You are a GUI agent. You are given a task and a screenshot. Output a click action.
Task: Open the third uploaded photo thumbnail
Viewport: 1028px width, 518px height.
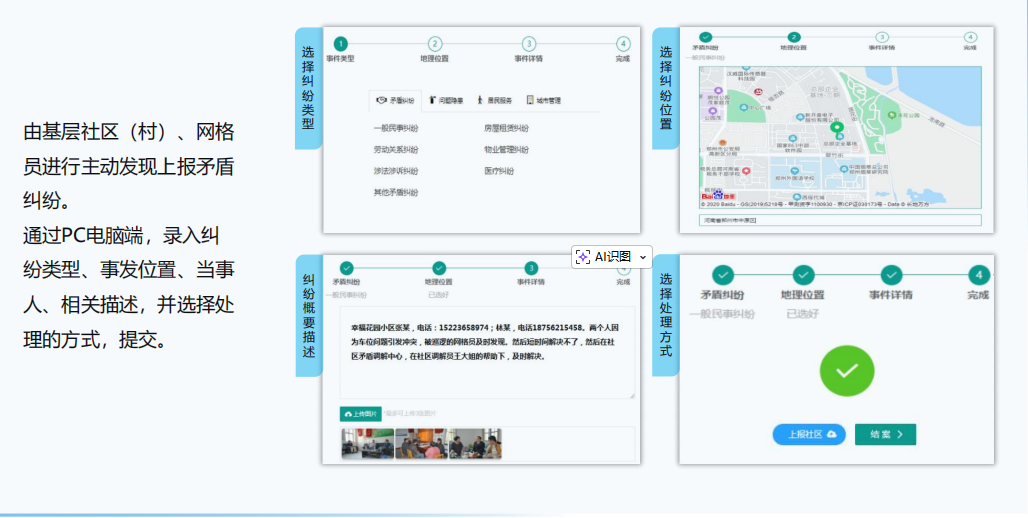click(475, 444)
